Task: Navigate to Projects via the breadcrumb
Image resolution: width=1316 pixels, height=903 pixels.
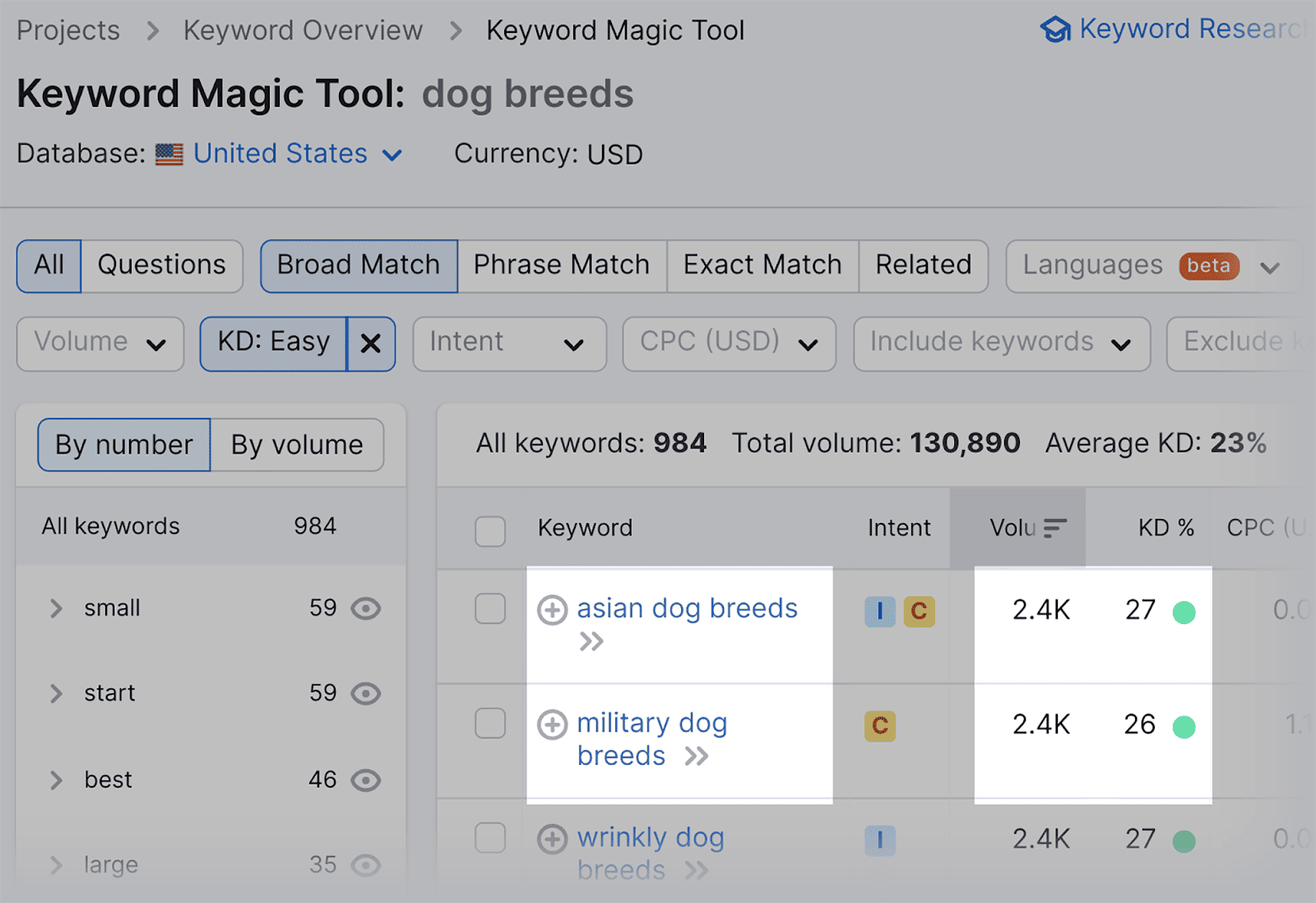Action: [67, 30]
